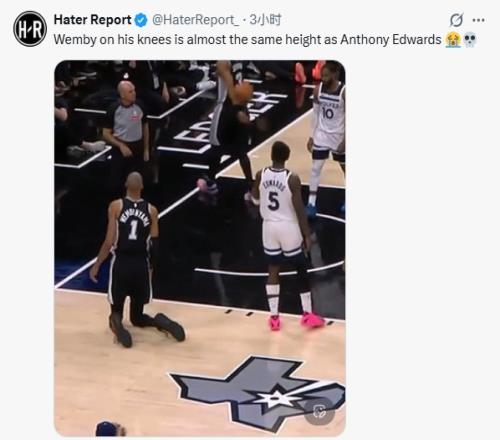
Task: Click Wembanyama's number 1 jersey in the image
Action: tap(134, 225)
